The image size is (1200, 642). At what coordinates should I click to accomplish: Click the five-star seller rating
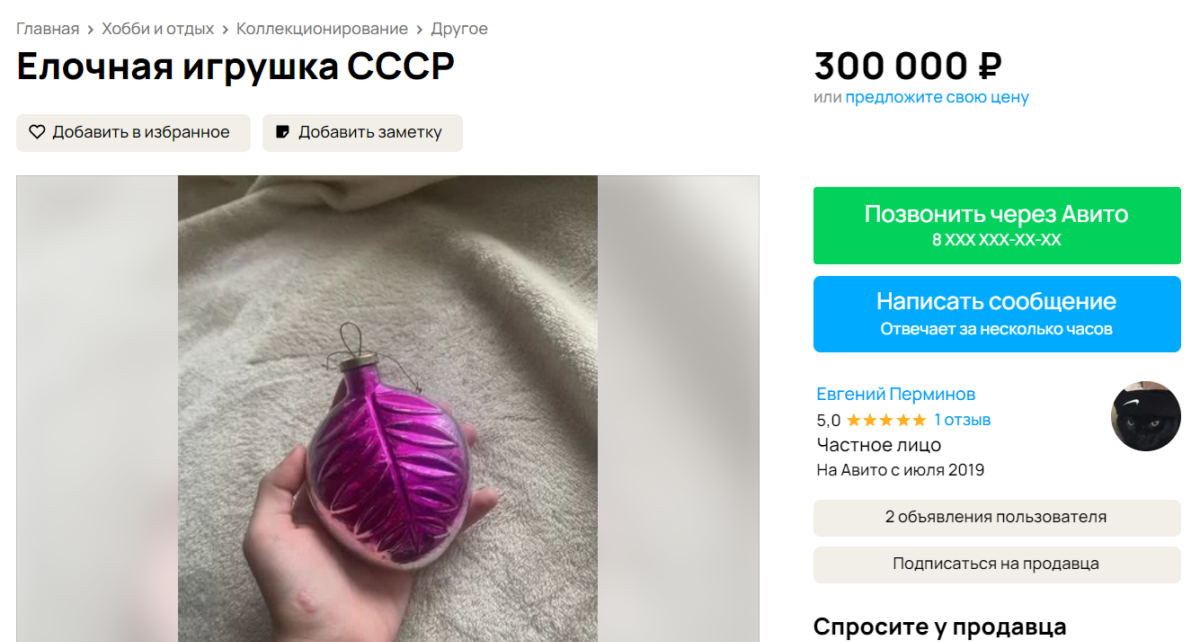click(886, 420)
